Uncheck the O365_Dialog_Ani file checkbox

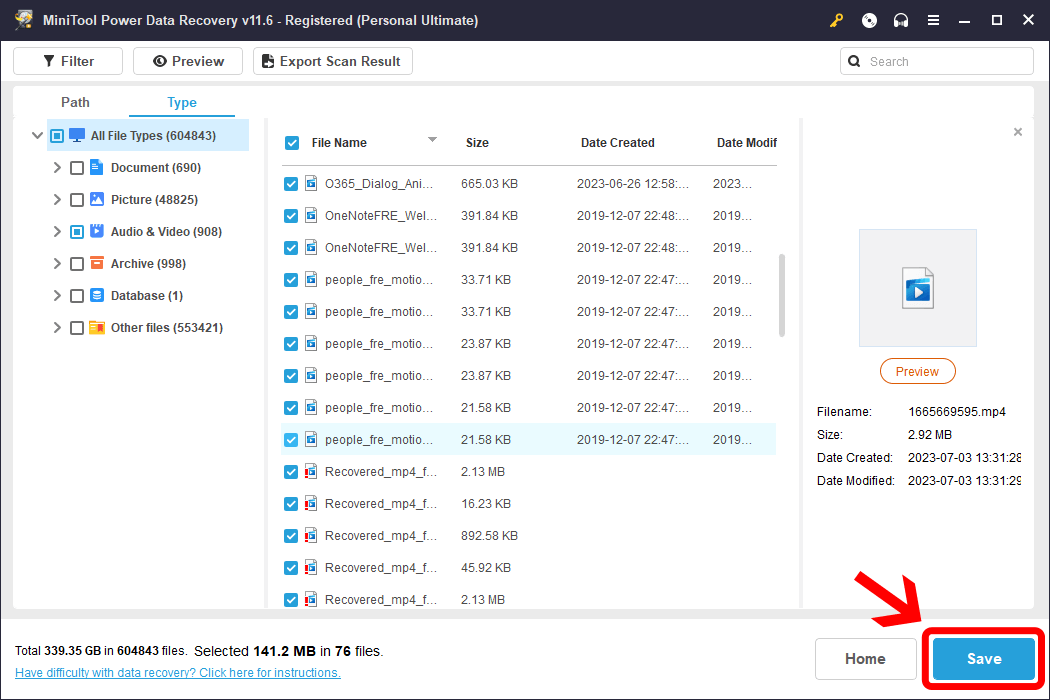click(291, 184)
